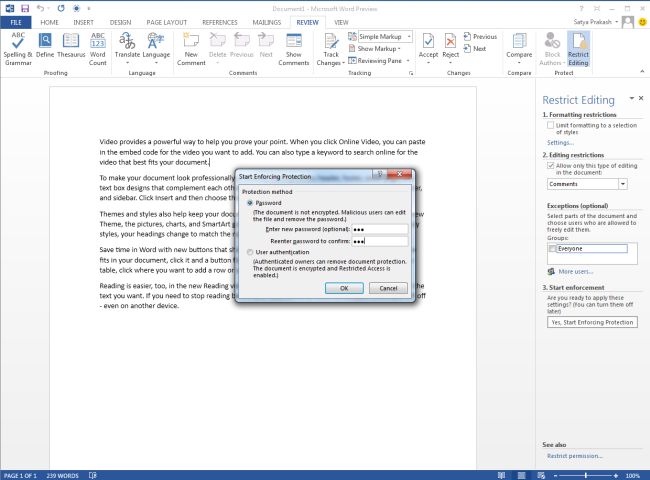The image size is (650, 480).
Task: Open the Compare documents tool
Action: click(x=519, y=49)
